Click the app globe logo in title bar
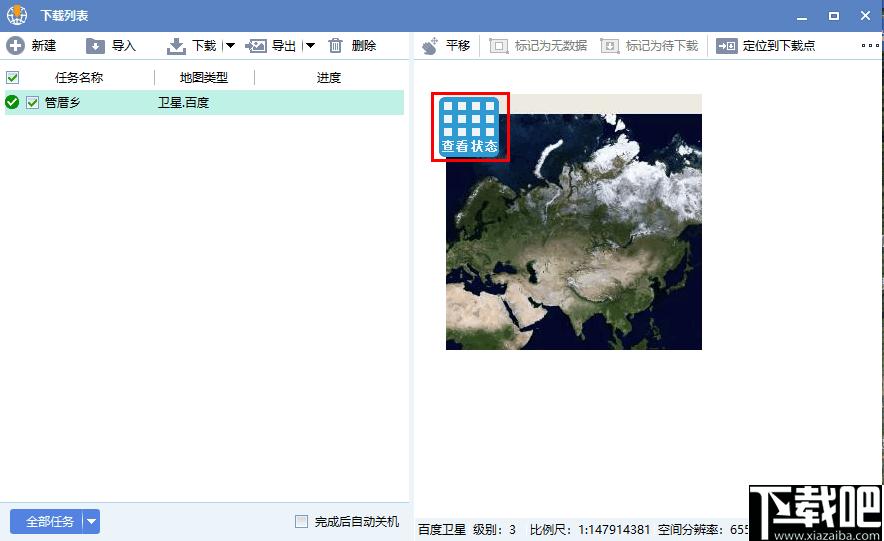This screenshot has height=541, width=884. tap(17, 15)
